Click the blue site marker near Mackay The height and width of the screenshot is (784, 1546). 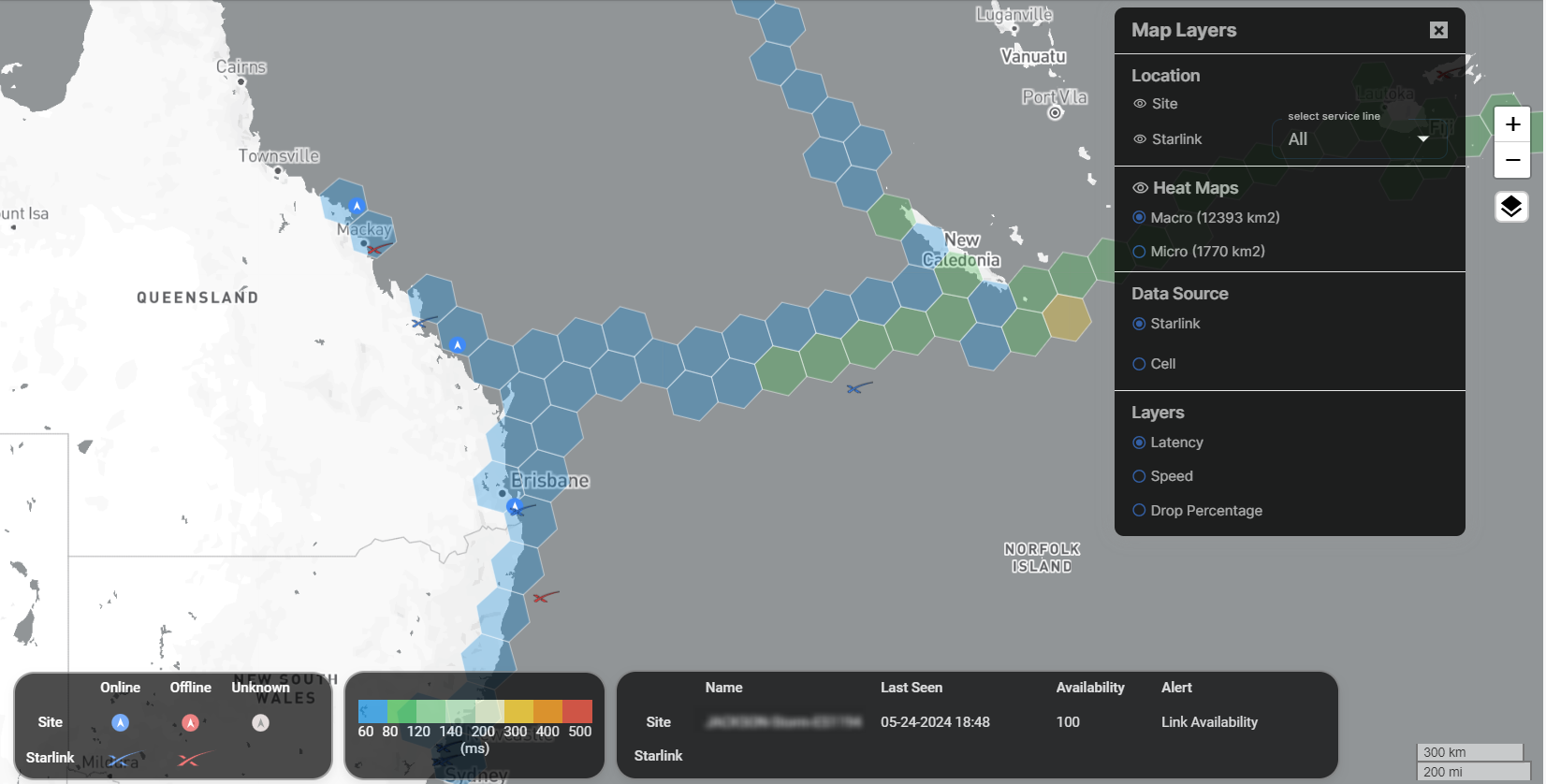tap(357, 205)
